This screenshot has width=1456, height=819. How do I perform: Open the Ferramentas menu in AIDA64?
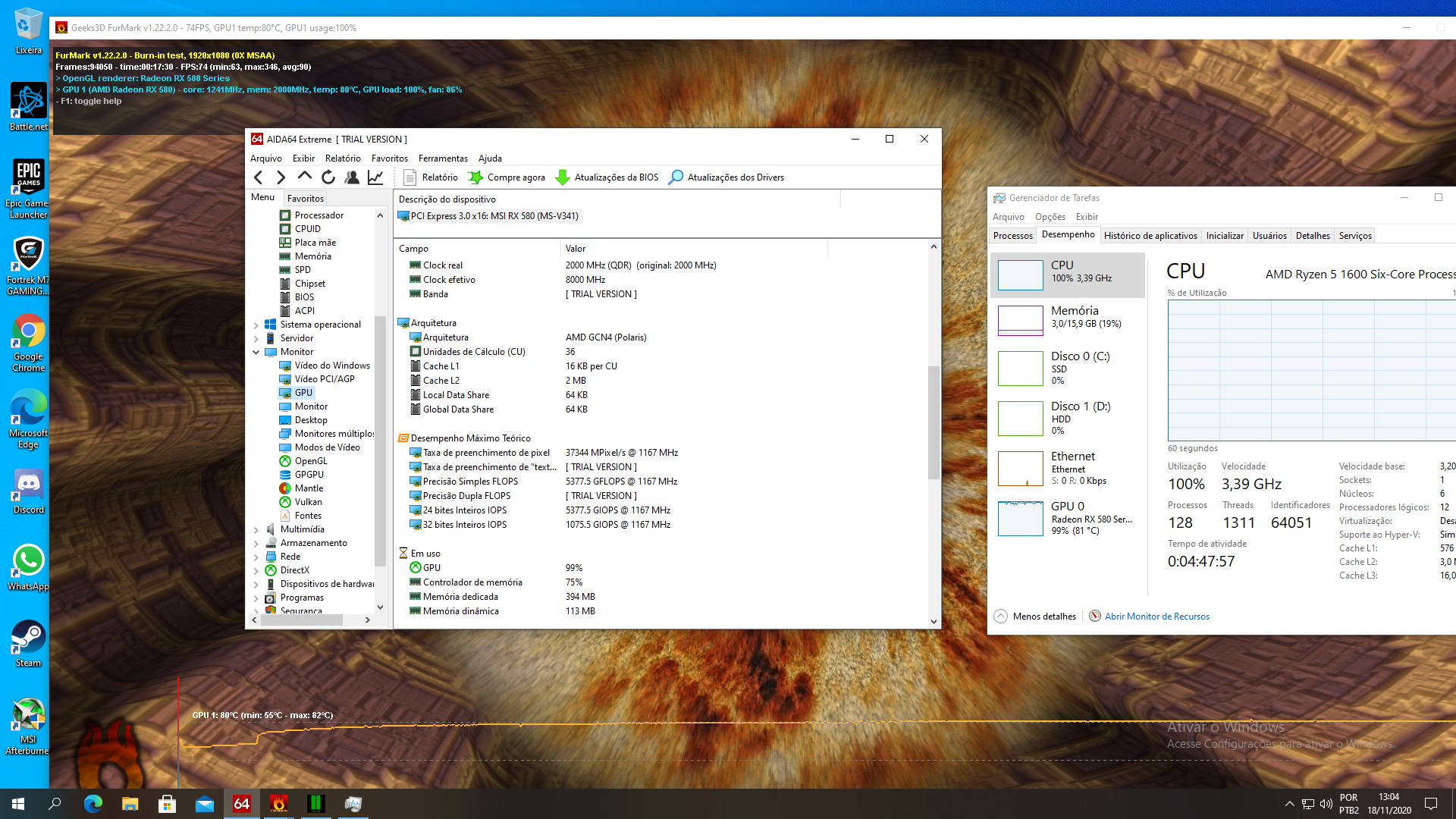click(x=443, y=158)
